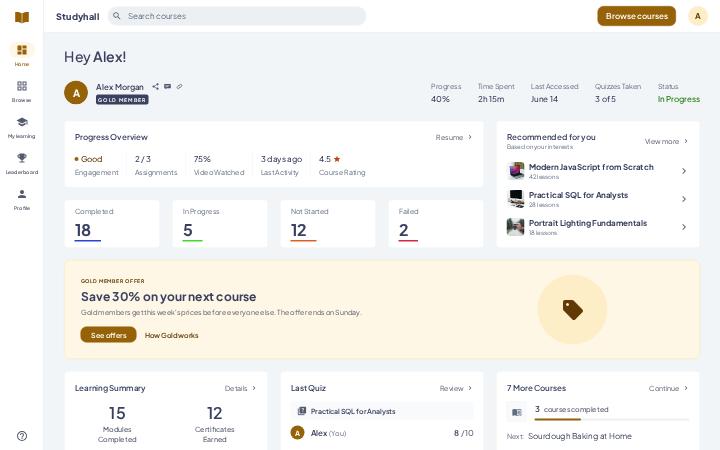Click the Studyhall brand name
Image resolution: width=720 pixels, height=450 pixels.
click(78, 17)
